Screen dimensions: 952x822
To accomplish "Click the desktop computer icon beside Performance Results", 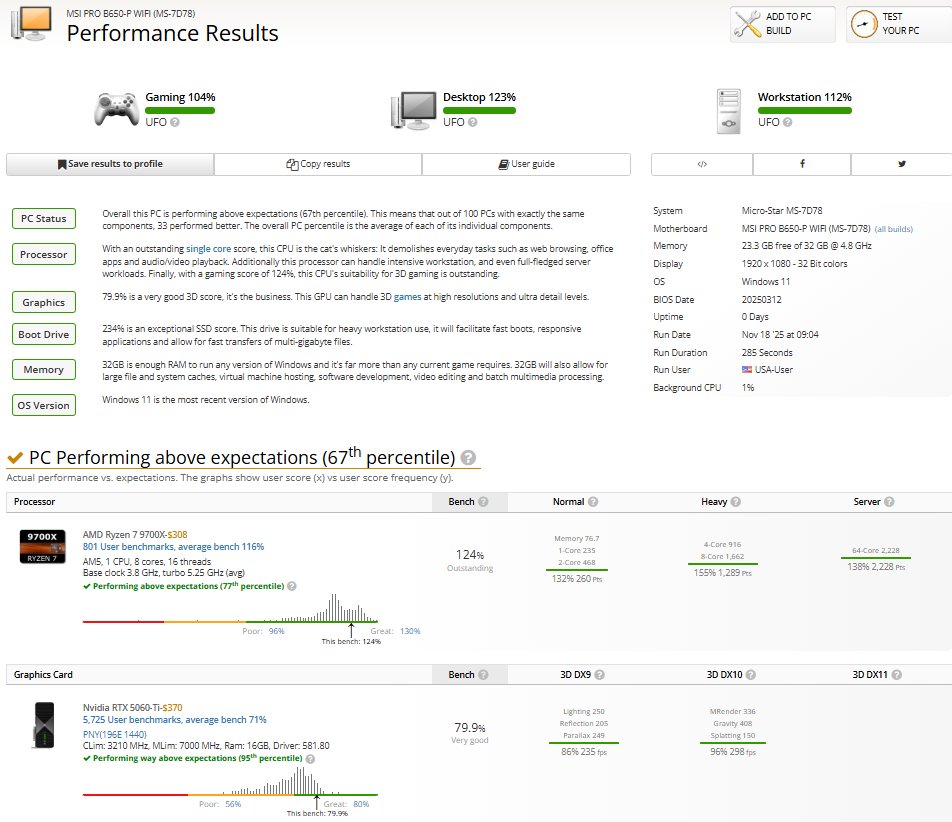I will (31, 24).
